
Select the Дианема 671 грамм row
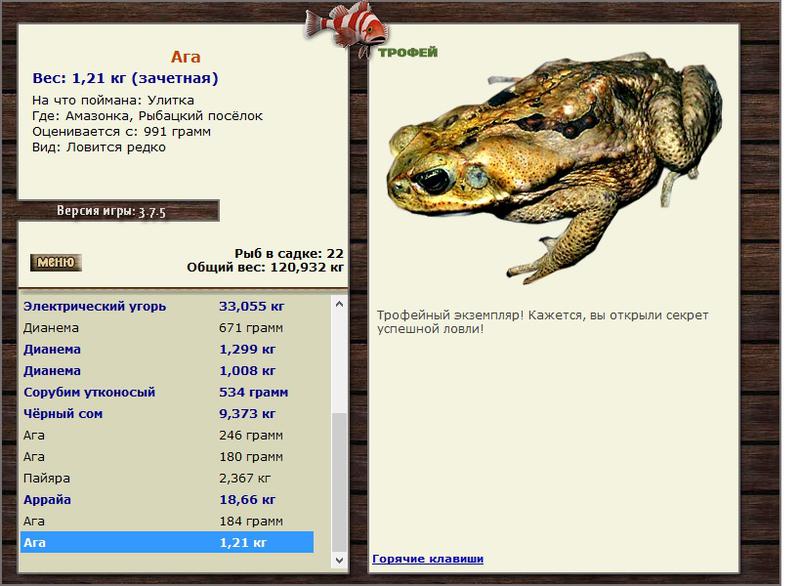(x=167, y=328)
